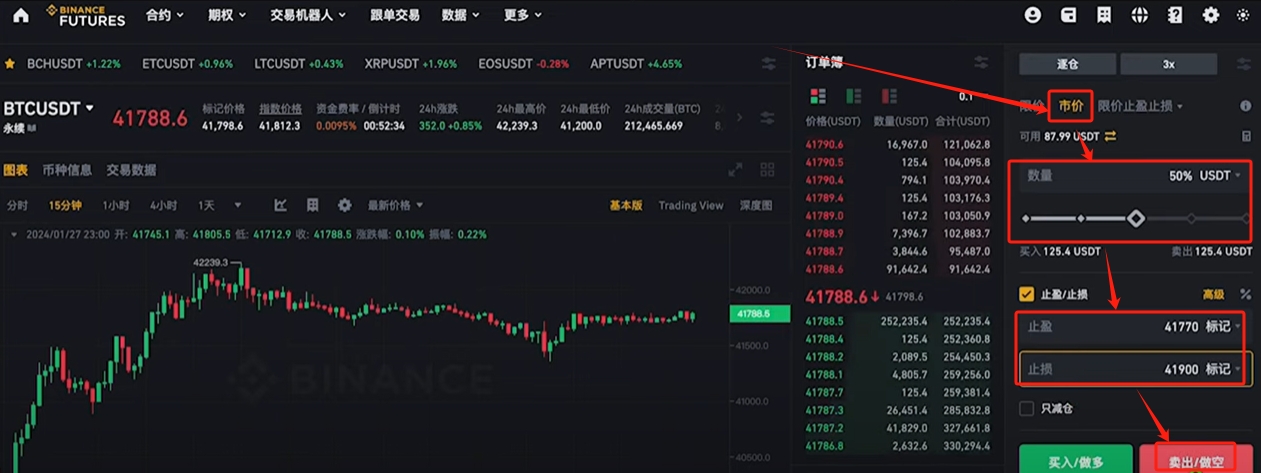Click the transfer arrows beside available balance
This screenshot has width=1261, height=473.
(x=1110, y=136)
